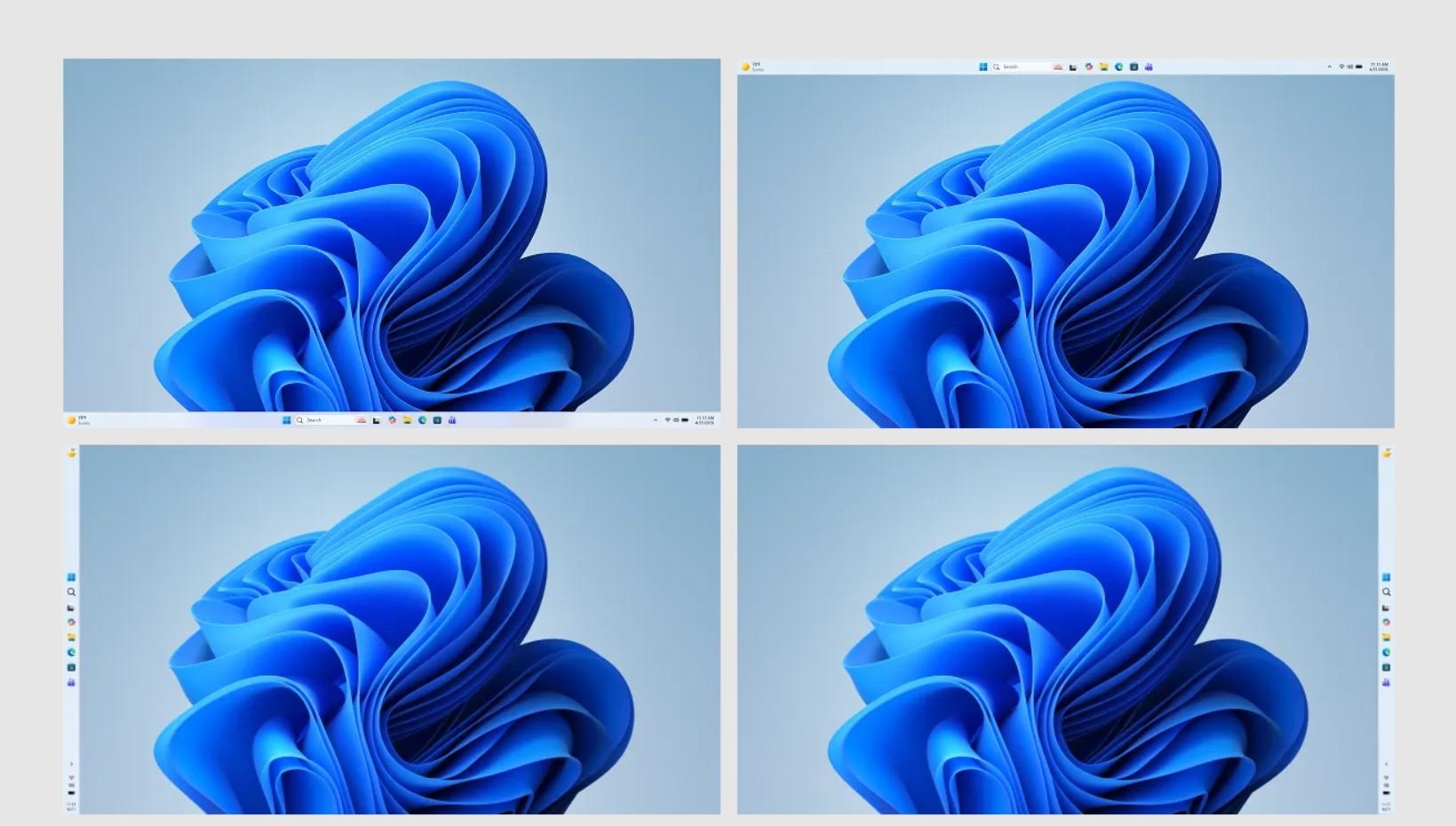Screen dimensions: 1456x826
Task: Show hidden tray icons on left taskbar
Action: [x=71, y=764]
